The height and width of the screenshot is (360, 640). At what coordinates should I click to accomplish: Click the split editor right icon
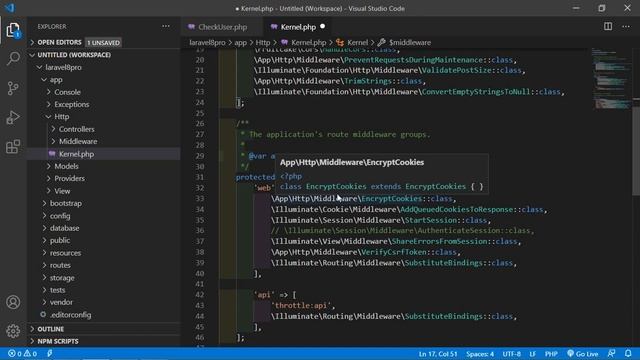point(608,27)
